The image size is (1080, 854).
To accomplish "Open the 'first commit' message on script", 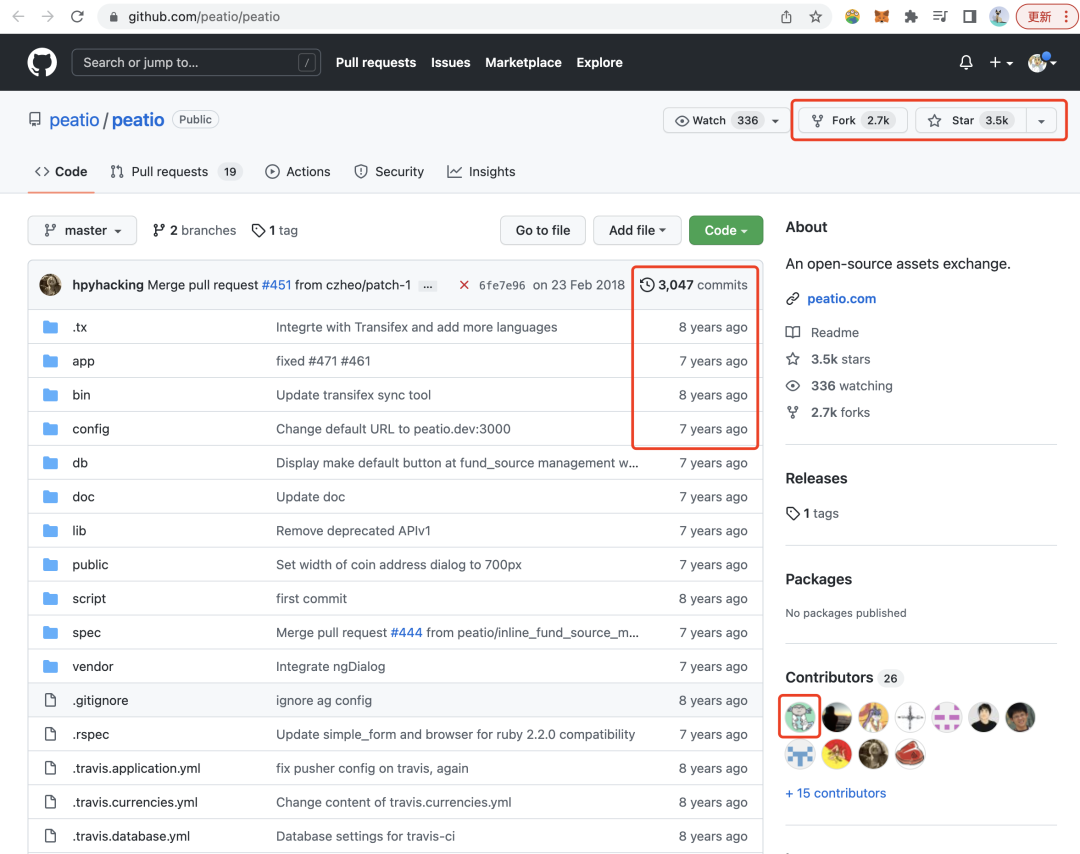I will point(311,598).
